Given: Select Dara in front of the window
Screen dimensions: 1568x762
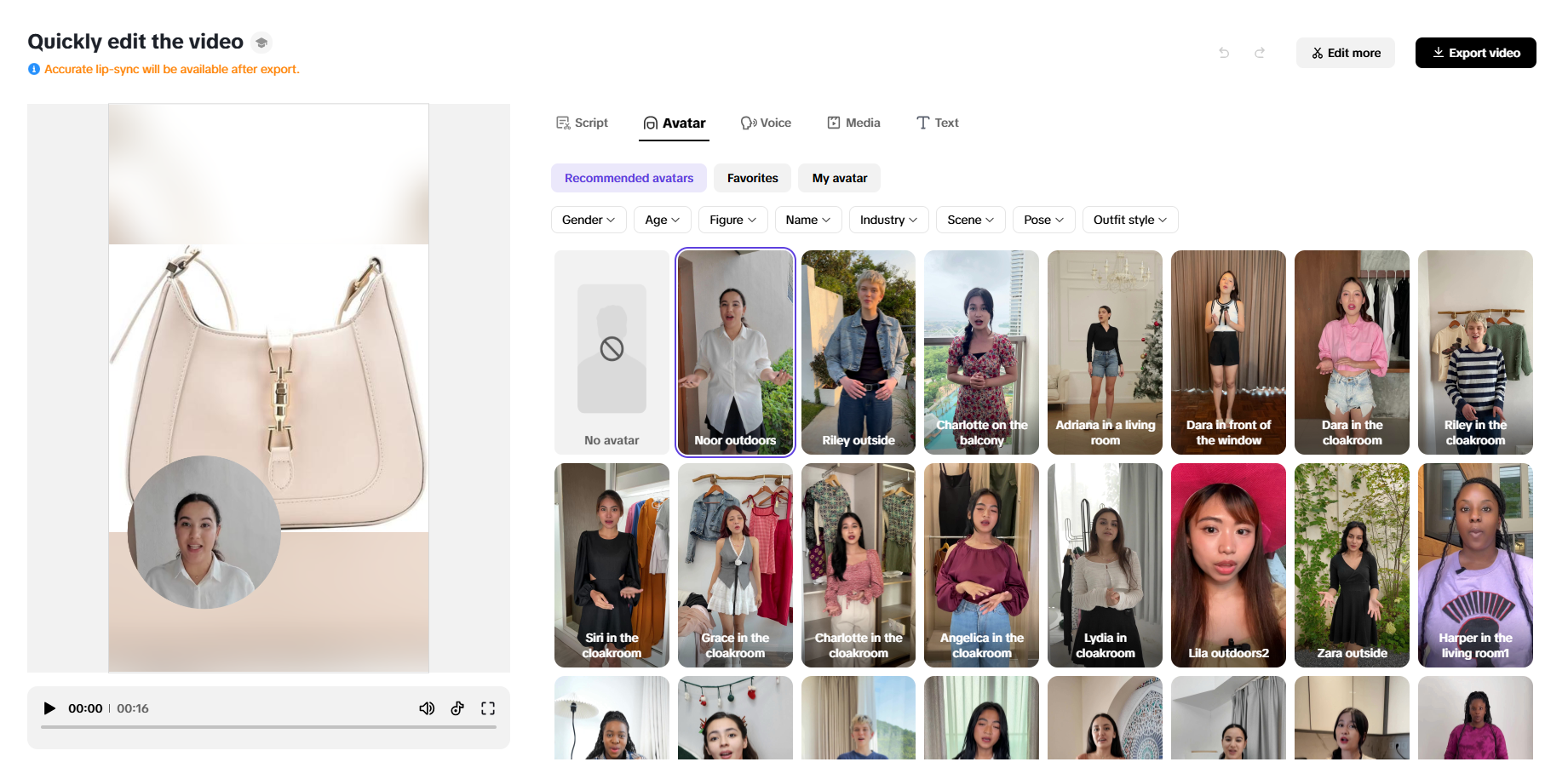Looking at the screenshot, I should pos(1228,352).
